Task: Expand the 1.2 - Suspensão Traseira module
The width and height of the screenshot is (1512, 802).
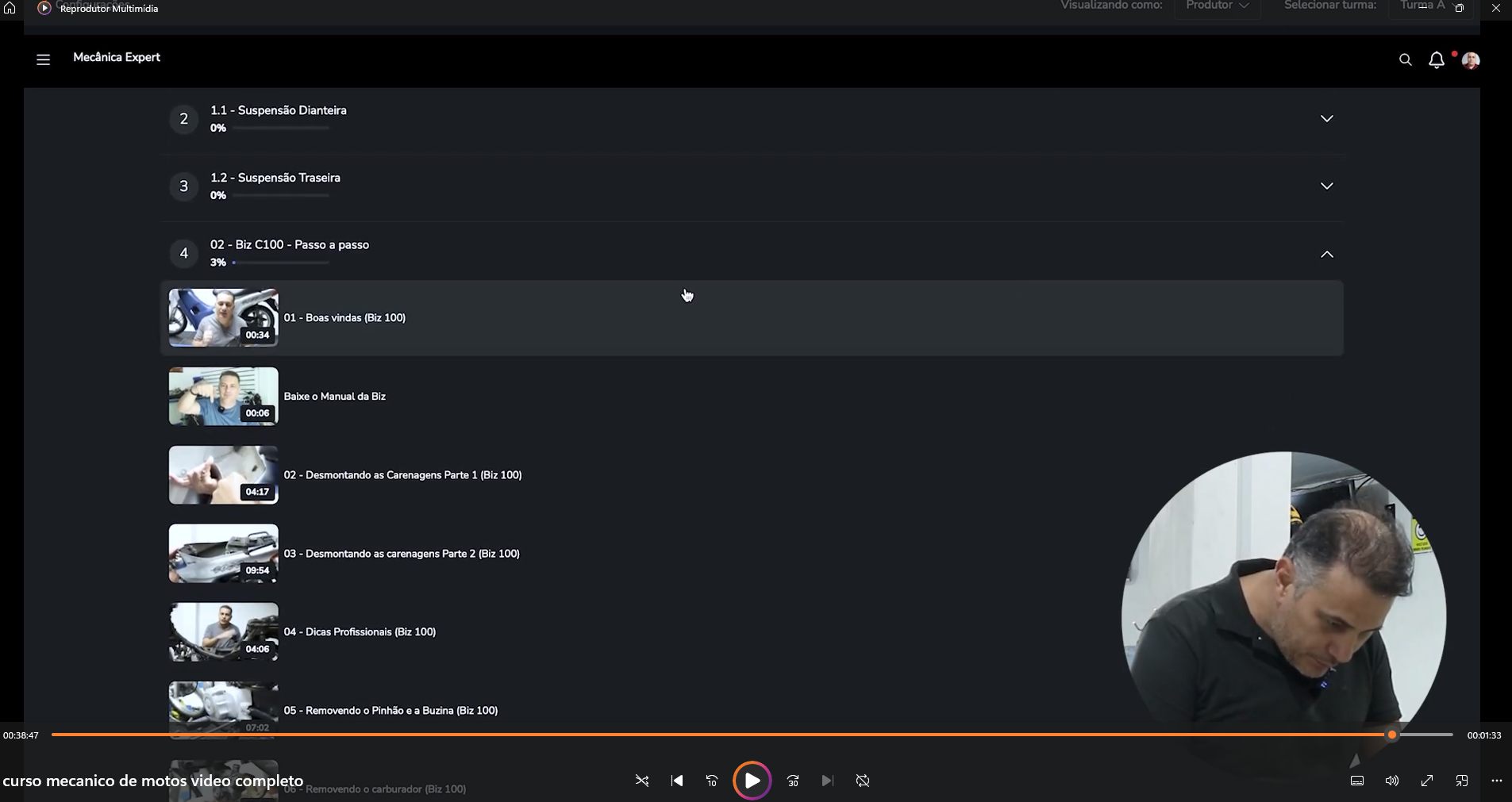Action: 1326,186
